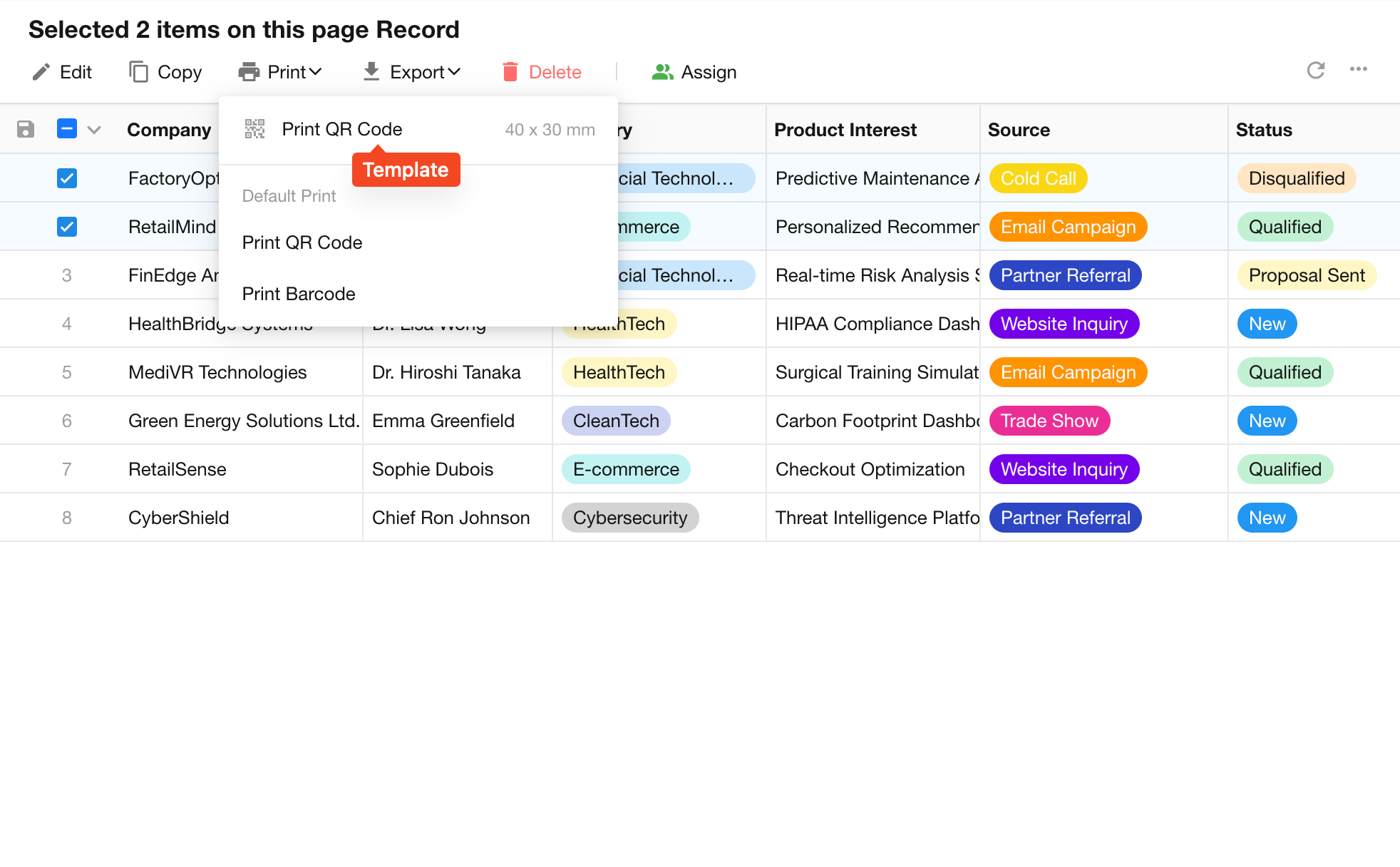Click the red Template tooltip badge
The width and height of the screenshot is (1400, 867).
coord(406,170)
